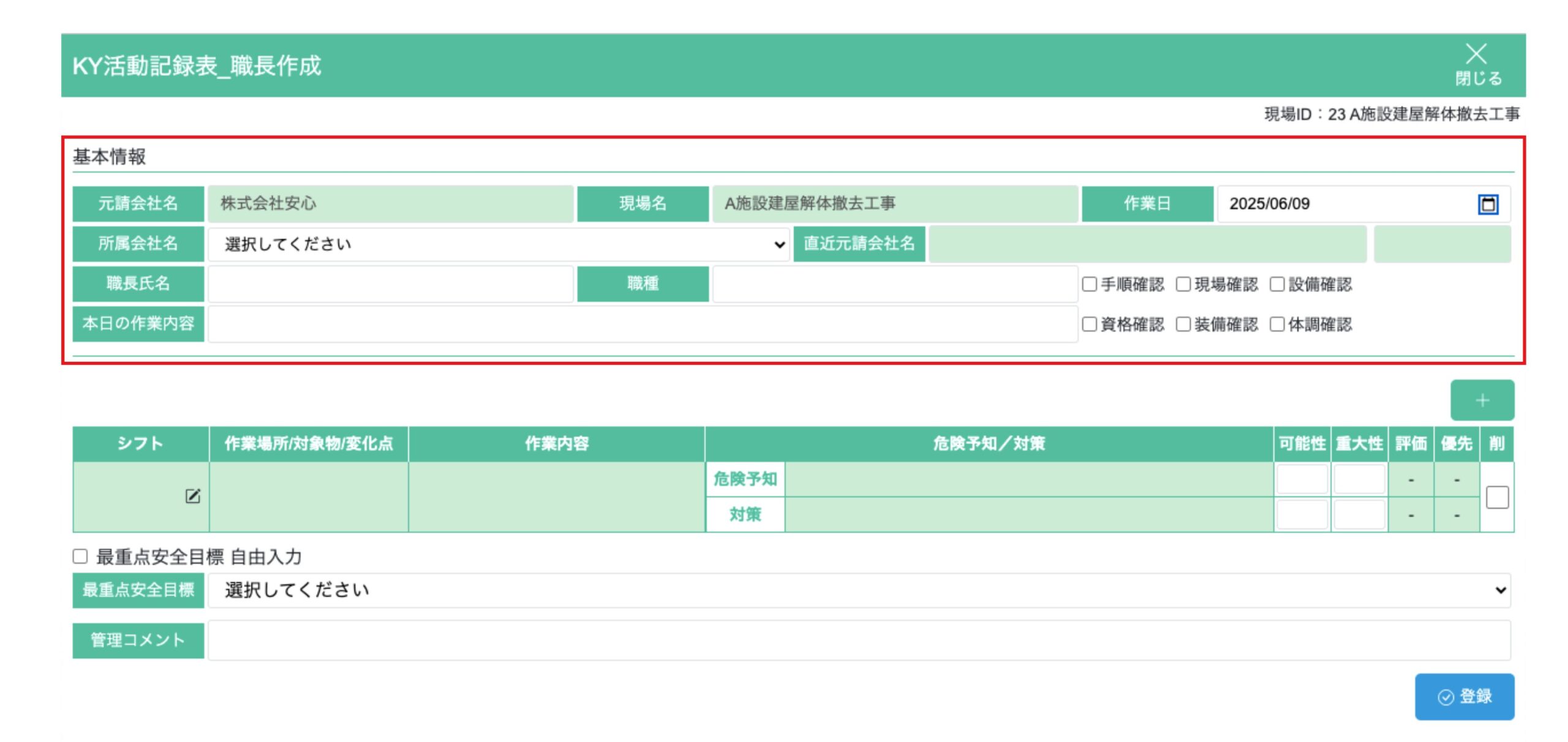The width and height of the screenshot is (1568, 742).
Task: Focus the 職種 input field
Action: click(895, 284)
